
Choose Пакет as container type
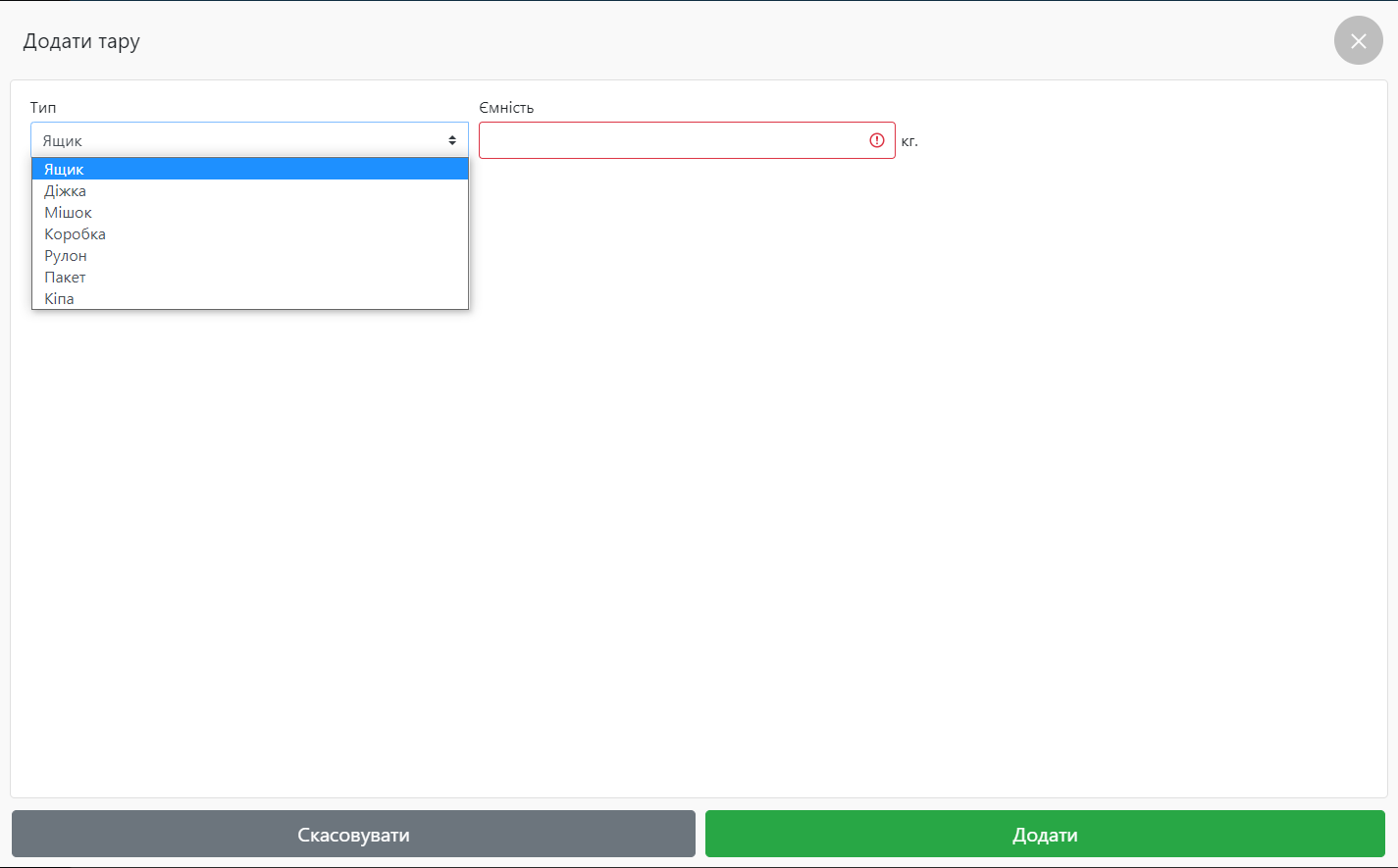coord(249,278)
